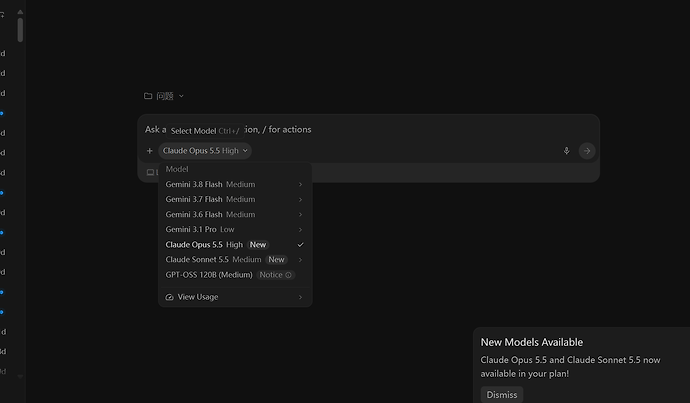Click the Notice info icon on GPT-OSS row
This screenshot has width=690, height=403.
(x=288, y=275)
